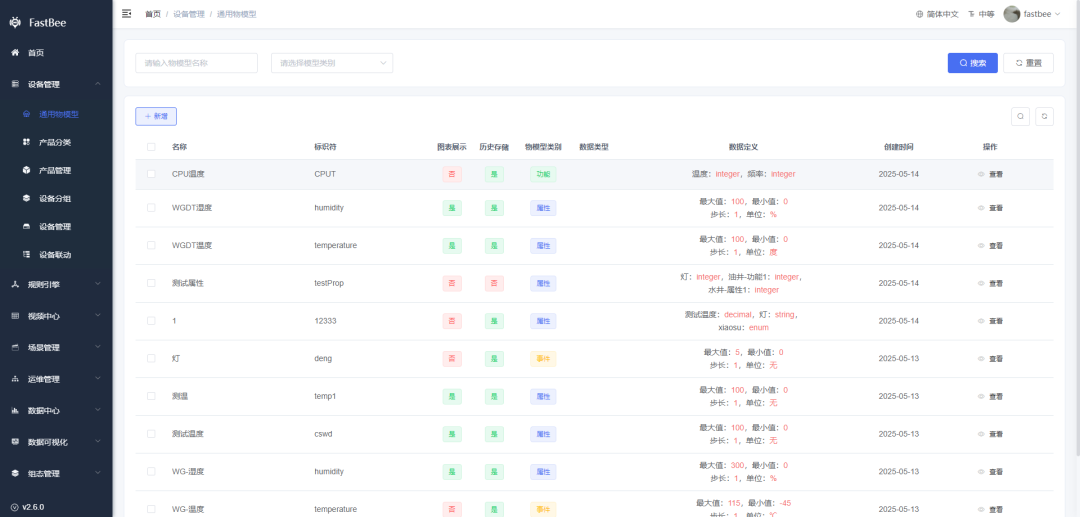Collapse sidebar using hamburger icon

127,14
